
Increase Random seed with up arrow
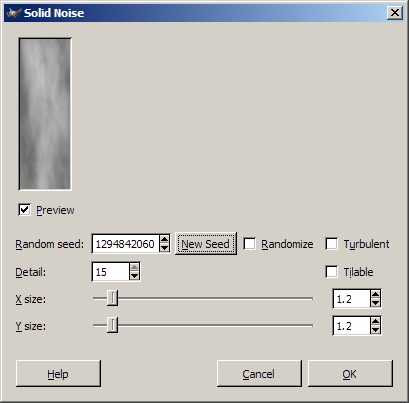[164, 240]
